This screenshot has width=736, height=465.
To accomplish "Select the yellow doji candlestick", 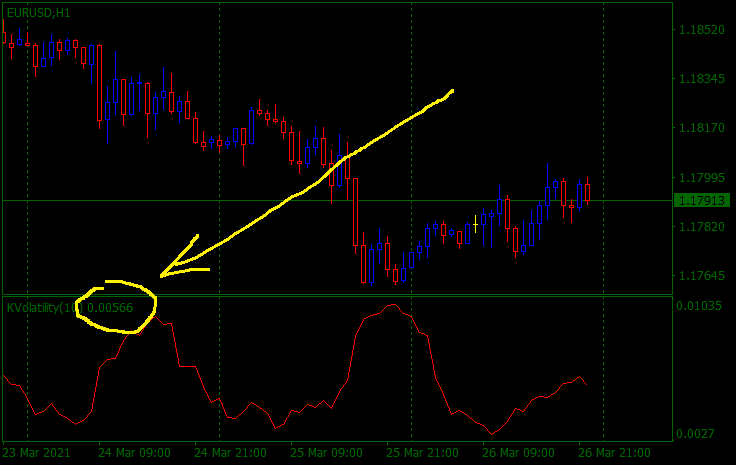I will click(x=475, y=224).
